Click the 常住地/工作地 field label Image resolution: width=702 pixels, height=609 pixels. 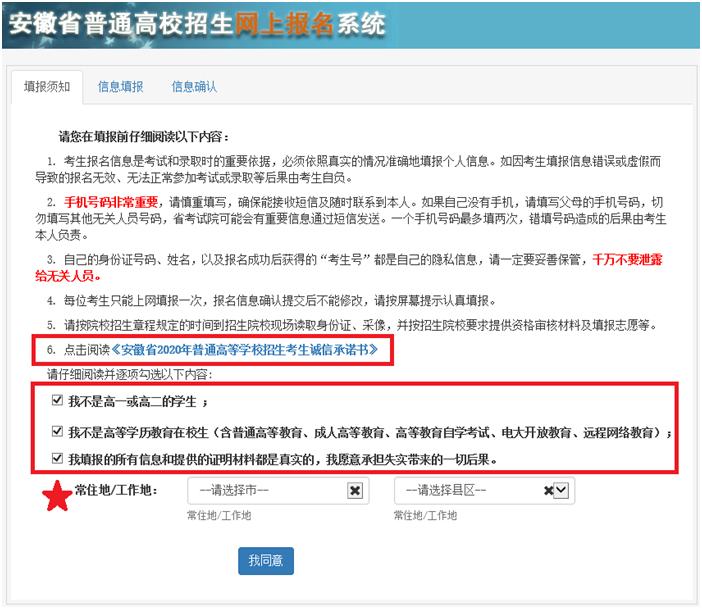115,490
